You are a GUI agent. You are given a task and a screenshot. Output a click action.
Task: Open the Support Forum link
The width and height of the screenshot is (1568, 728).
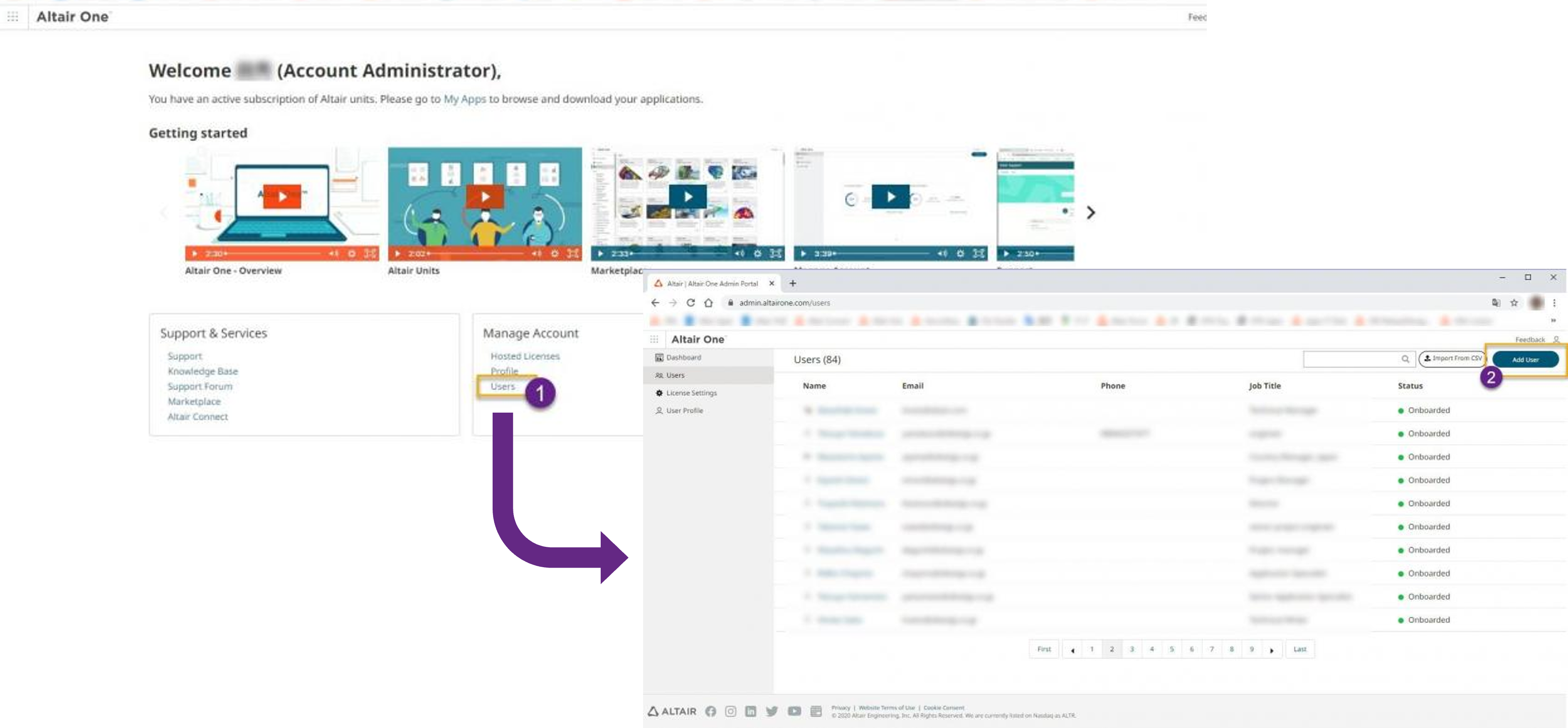tap(200, 386)
